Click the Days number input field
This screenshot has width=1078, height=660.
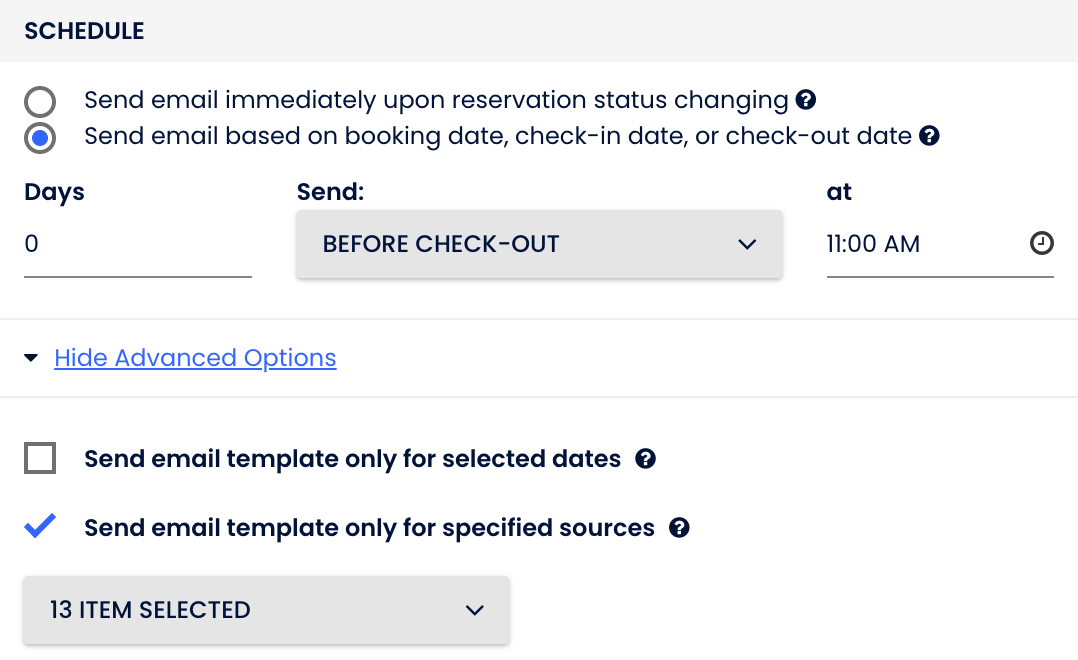pos(137,244)
